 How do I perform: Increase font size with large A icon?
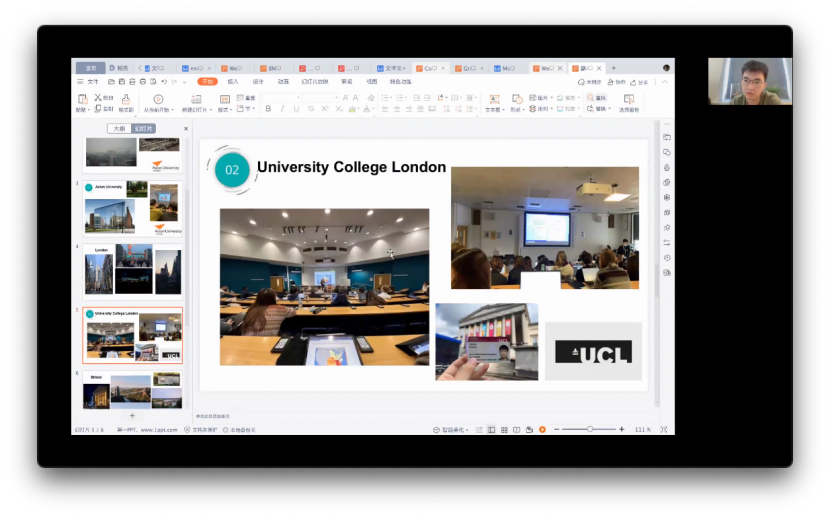coord(346,97)
